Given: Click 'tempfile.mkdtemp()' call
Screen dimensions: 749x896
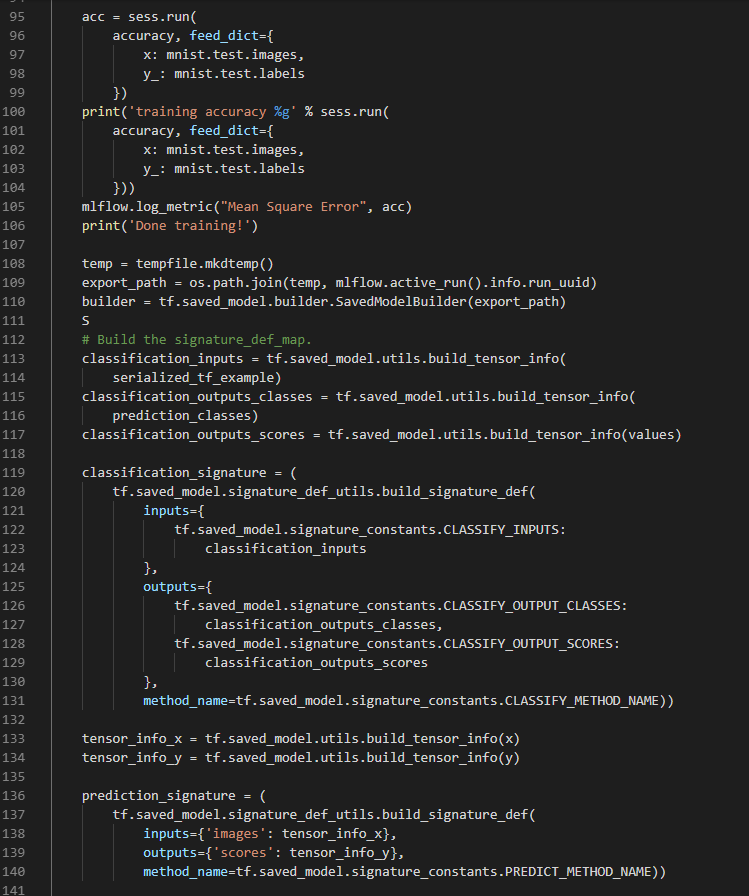Looking at the screenshot, I should 205,263.
